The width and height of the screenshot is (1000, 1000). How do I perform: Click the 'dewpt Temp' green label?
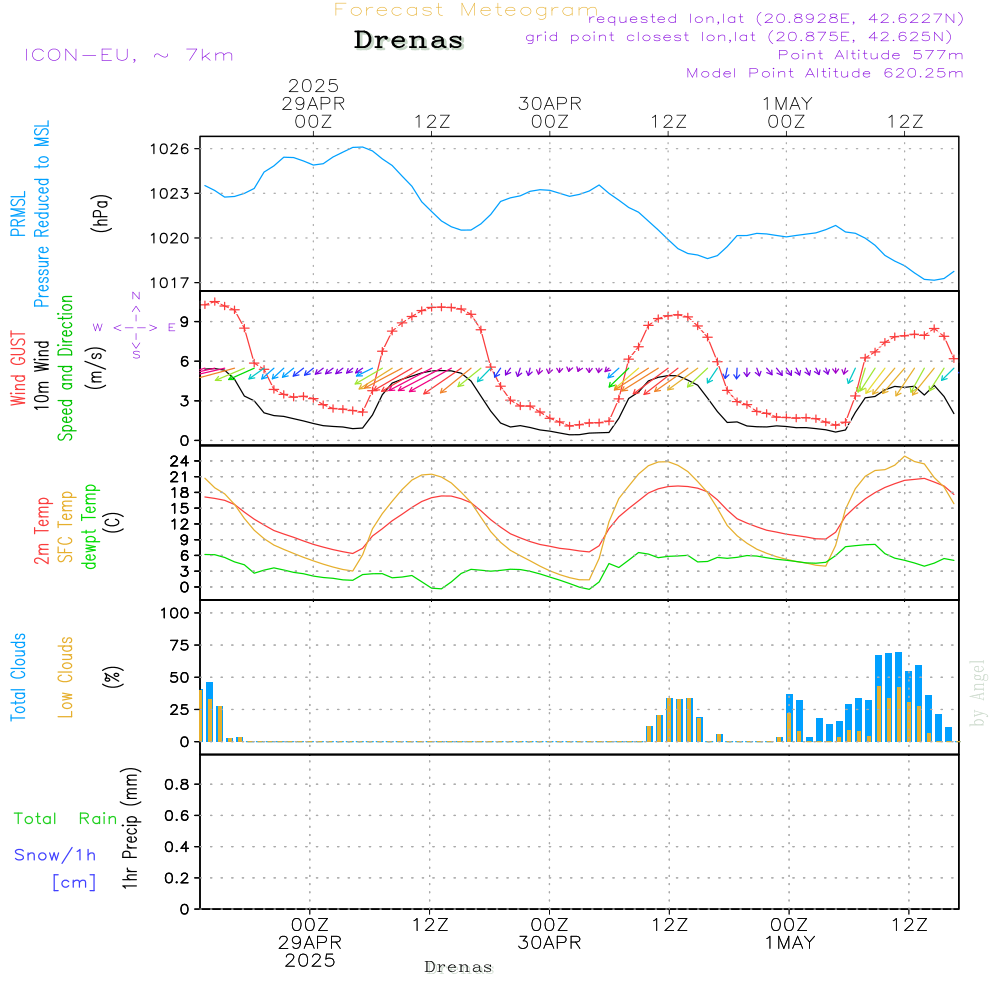tap(89, 526)
